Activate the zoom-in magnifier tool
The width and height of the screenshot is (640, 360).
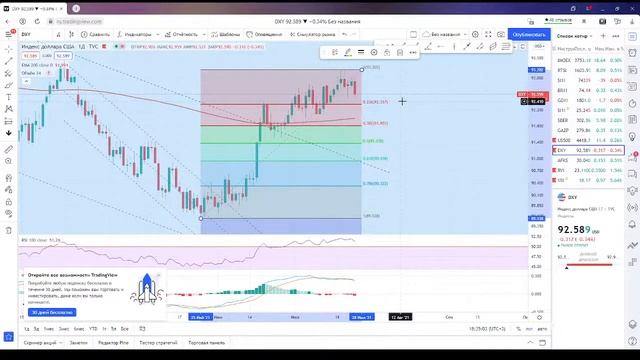(x=9, y=161)
